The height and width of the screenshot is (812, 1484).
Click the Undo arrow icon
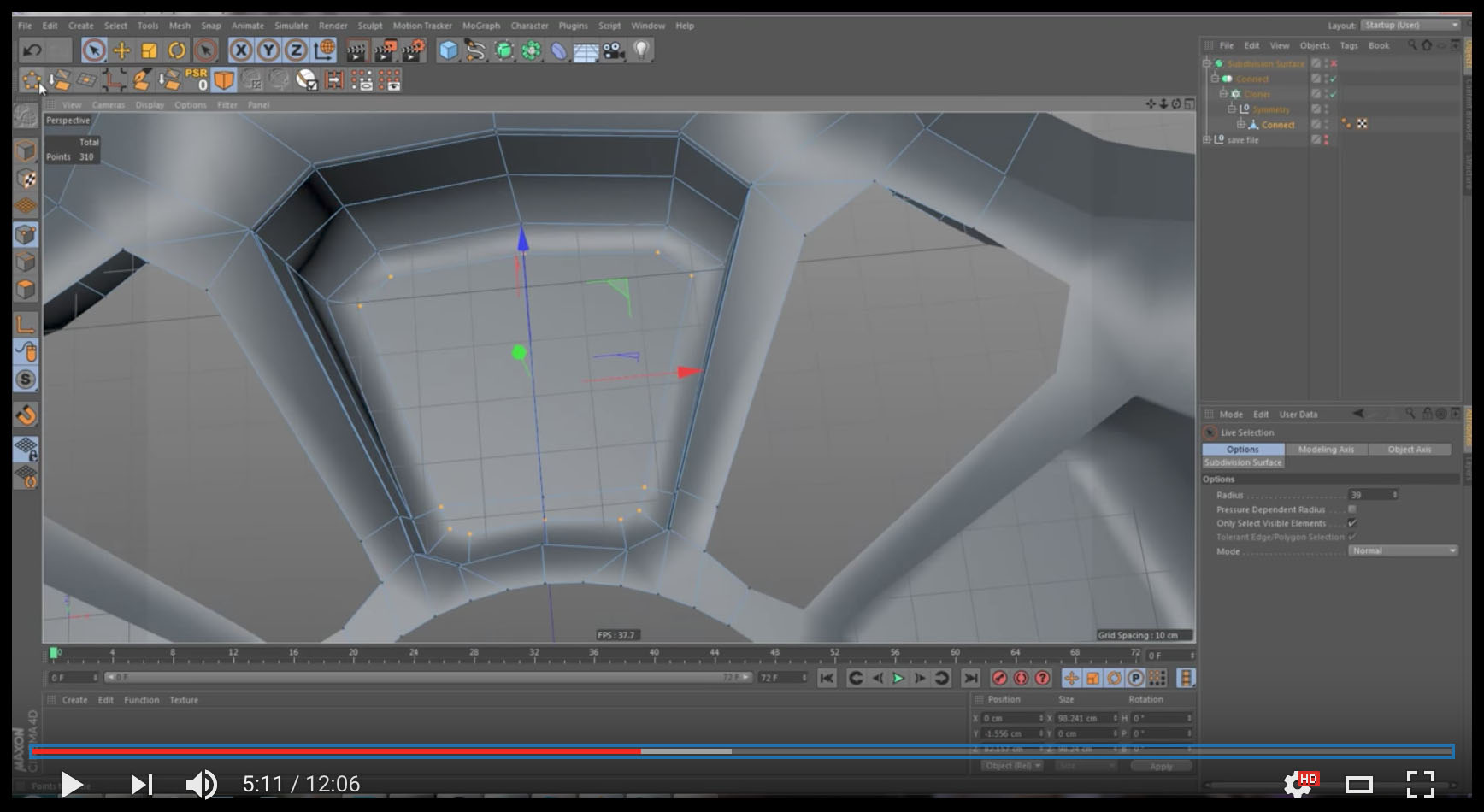pos(32,50)
